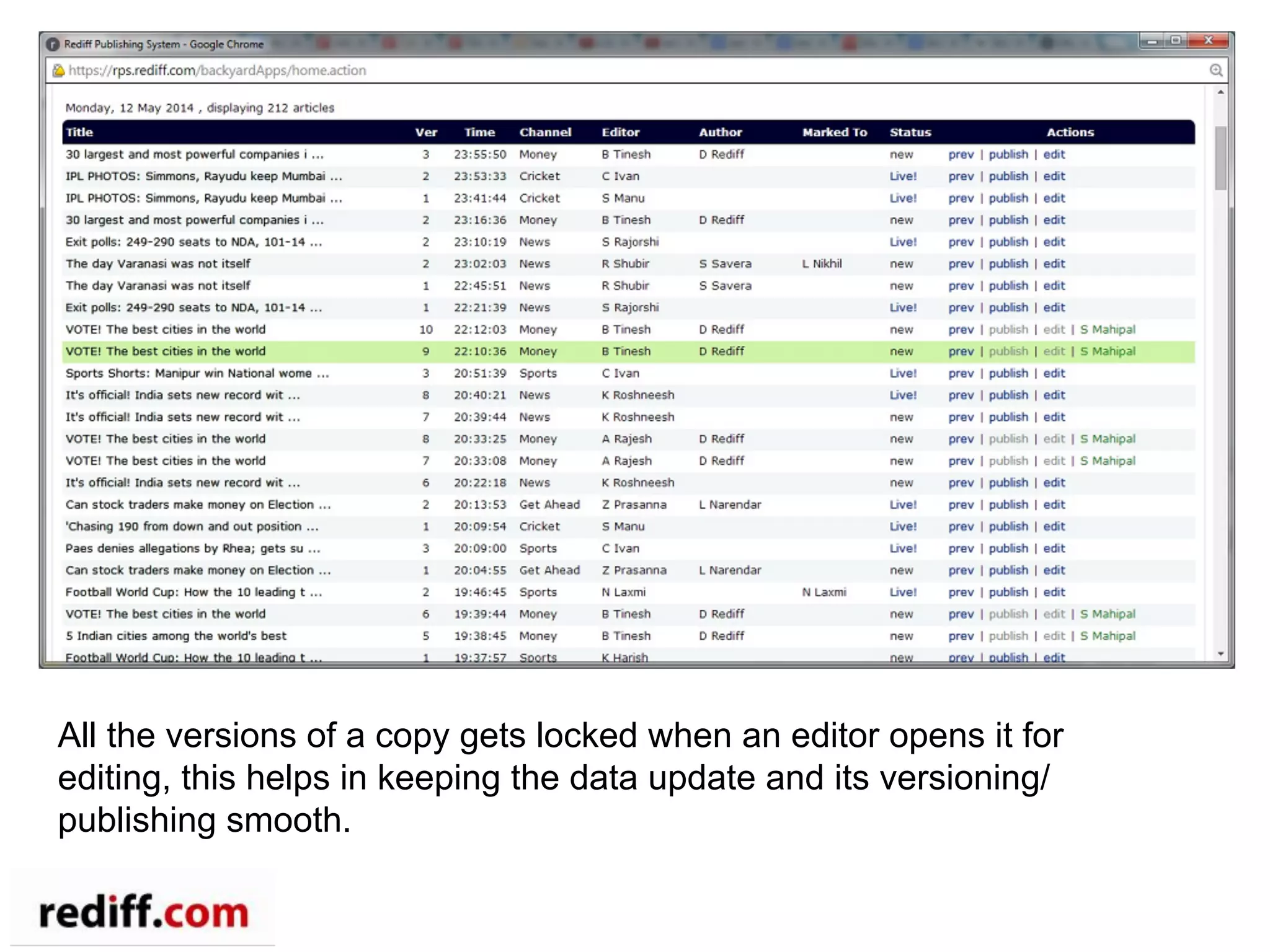Viewport: 1270px width, 952px height.
Task: Click the N Laxmi marked-to cell
Action: tap(824, 592)
